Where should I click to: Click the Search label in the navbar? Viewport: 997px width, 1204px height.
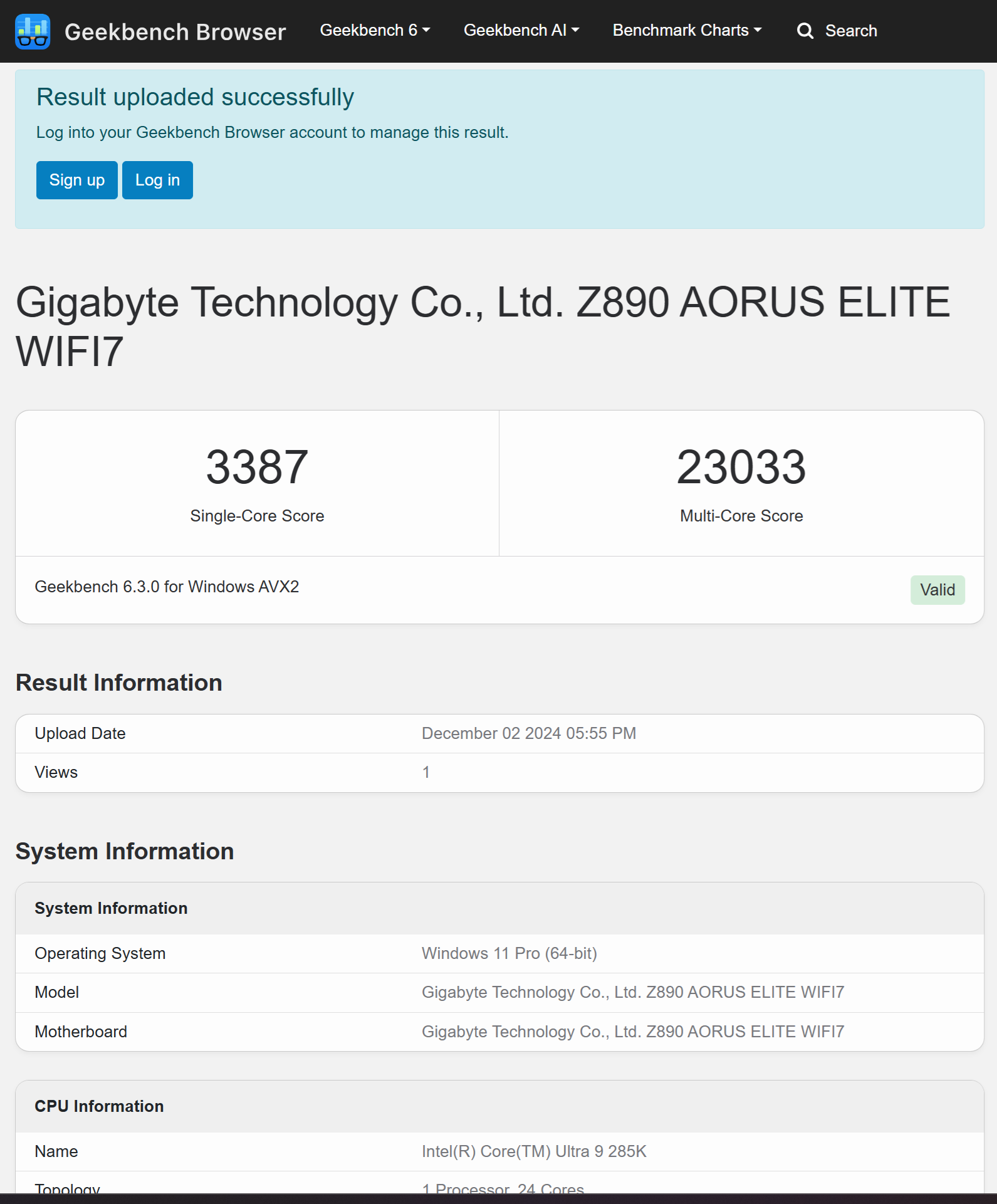(850, 31)
